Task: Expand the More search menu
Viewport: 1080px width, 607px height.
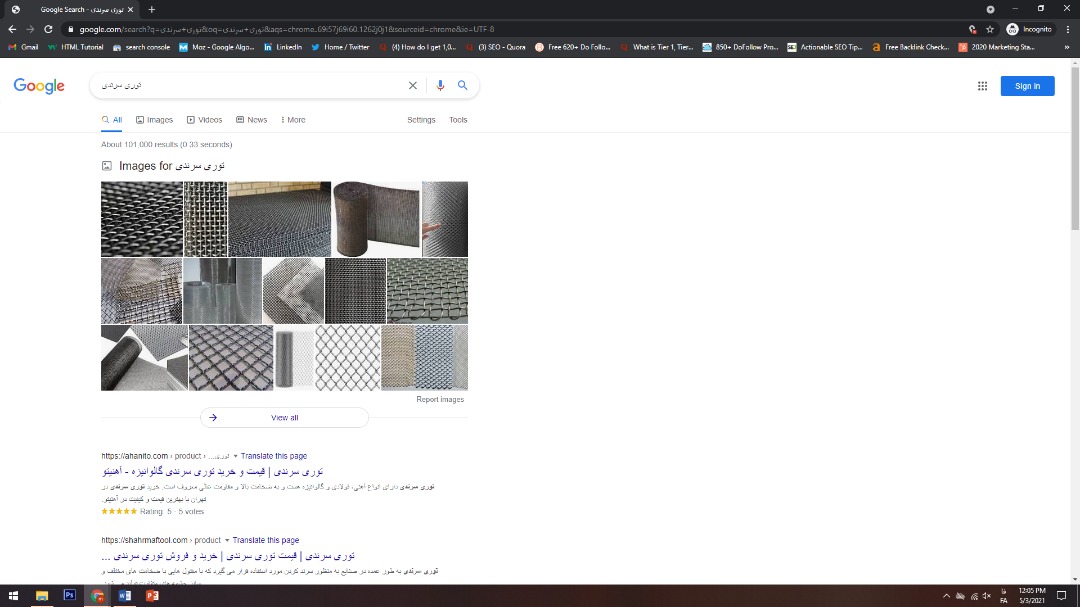Action: [293, 120]
